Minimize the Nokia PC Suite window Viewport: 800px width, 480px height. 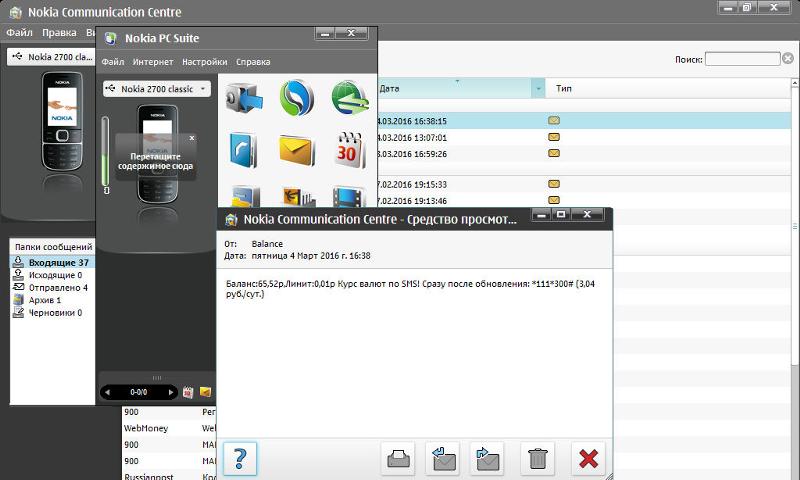click(x=326, y=33)
